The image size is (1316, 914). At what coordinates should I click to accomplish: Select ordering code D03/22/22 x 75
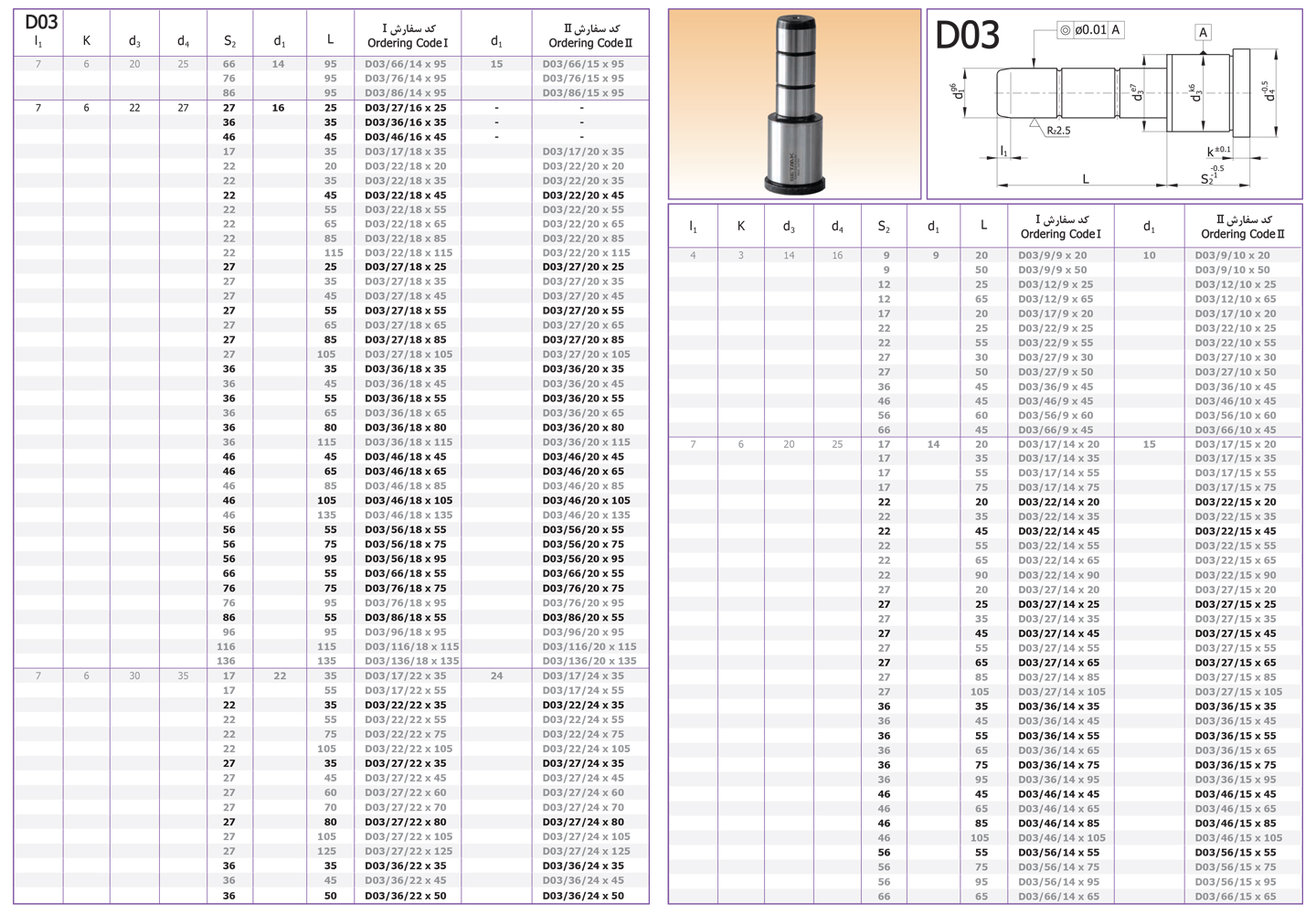point(406,735)
